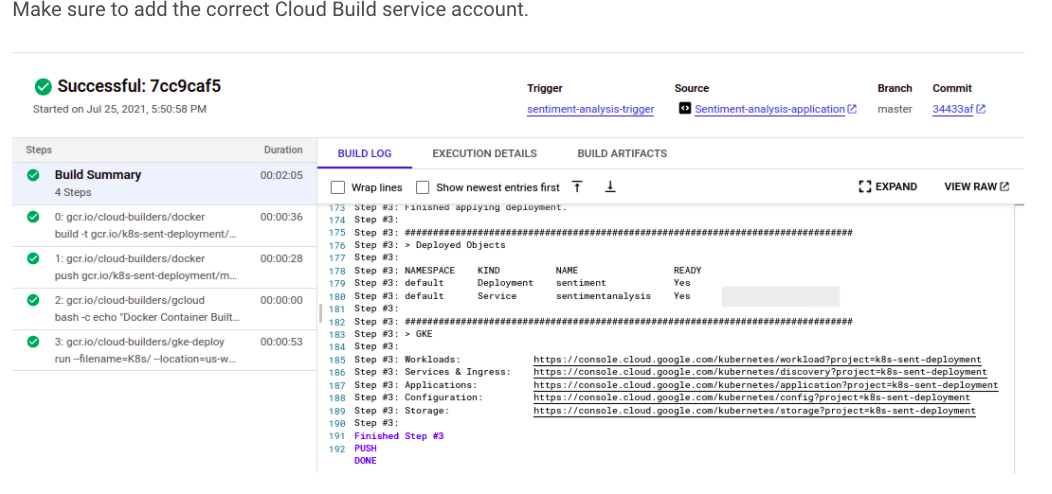The width and height of the screenshot is (1052, 494).
Task: Toggle Show newest entries first checkbox
Action: coord(423,187)
